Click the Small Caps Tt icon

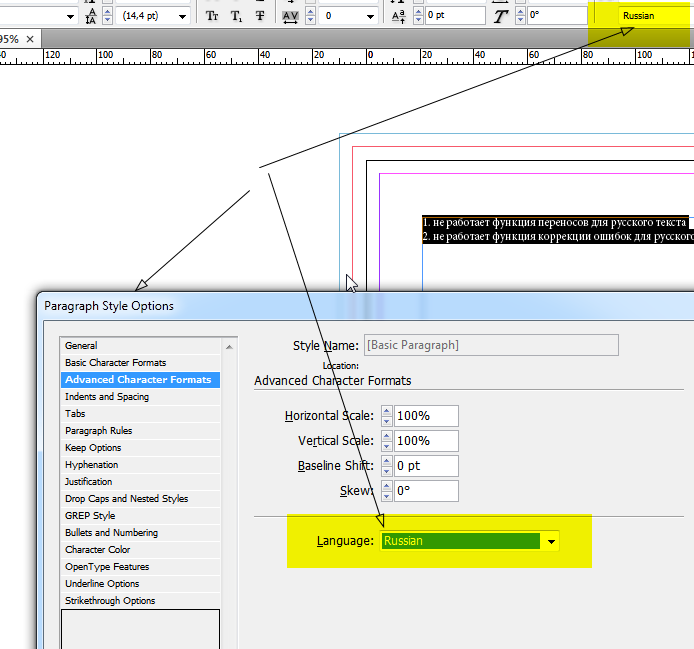212,16
